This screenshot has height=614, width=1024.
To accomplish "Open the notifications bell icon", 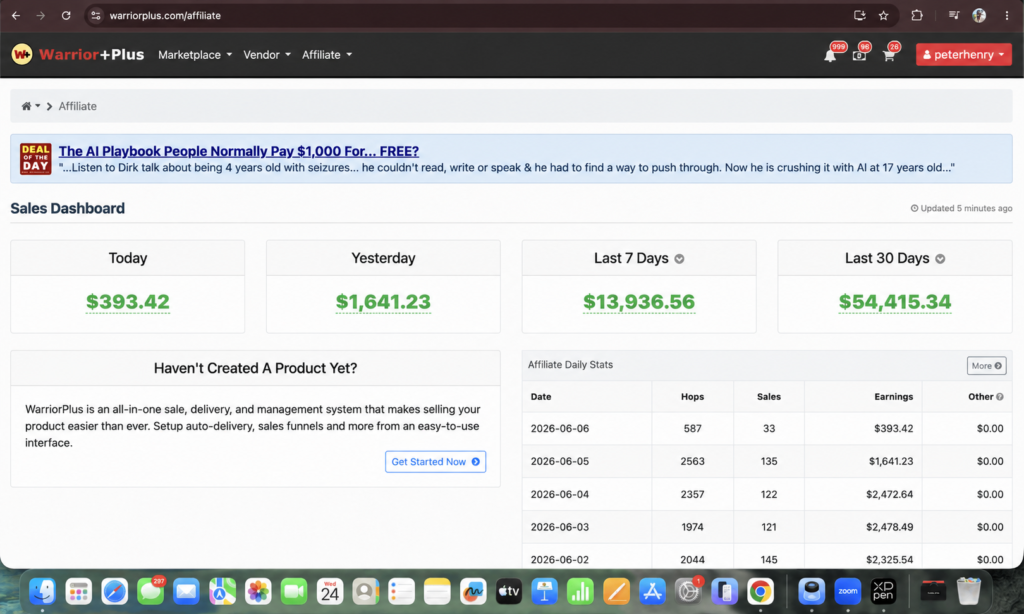I will point(830,56).
